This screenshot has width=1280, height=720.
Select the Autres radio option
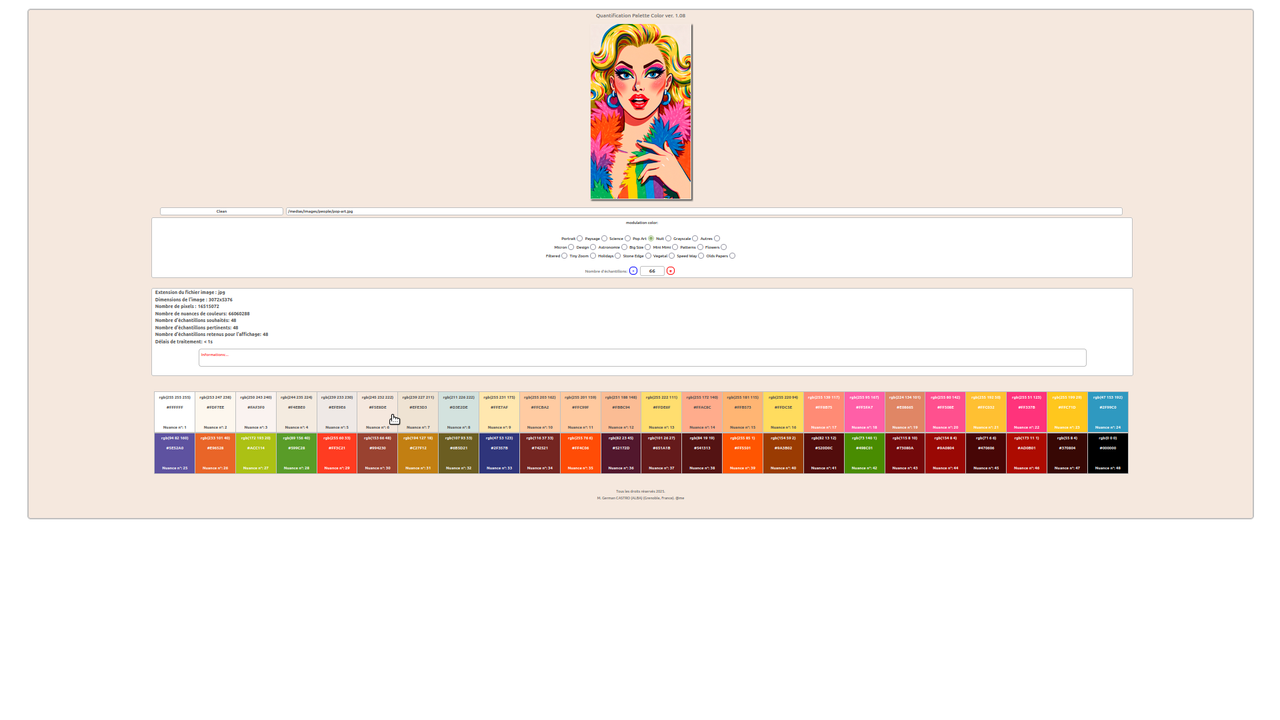[x=717, y=239]
